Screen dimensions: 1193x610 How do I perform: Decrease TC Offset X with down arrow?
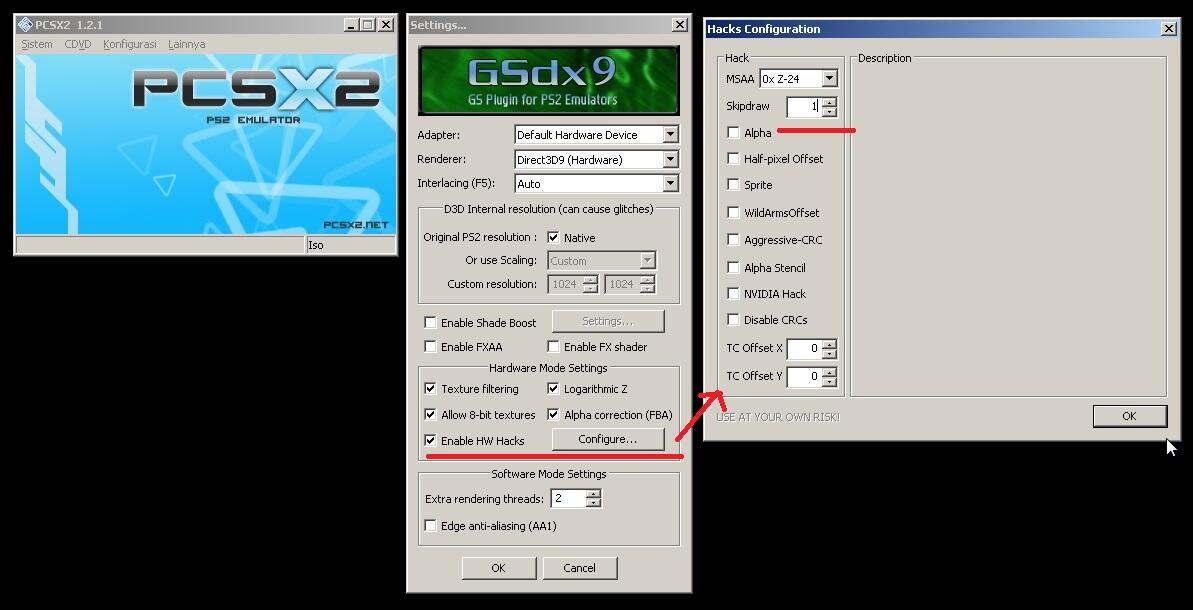[829, 354]
